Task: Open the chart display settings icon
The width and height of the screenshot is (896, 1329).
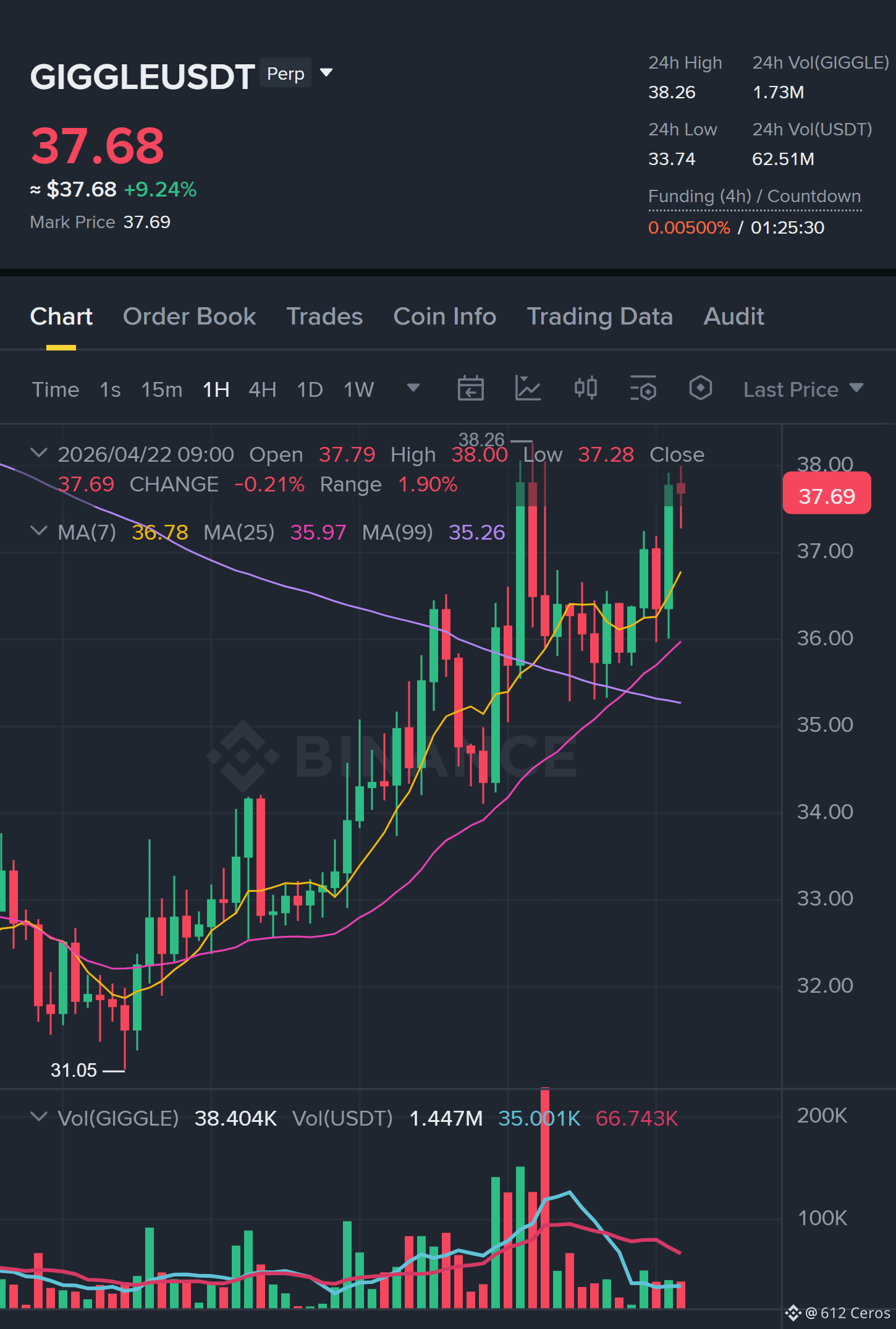Action: (643, 389)
